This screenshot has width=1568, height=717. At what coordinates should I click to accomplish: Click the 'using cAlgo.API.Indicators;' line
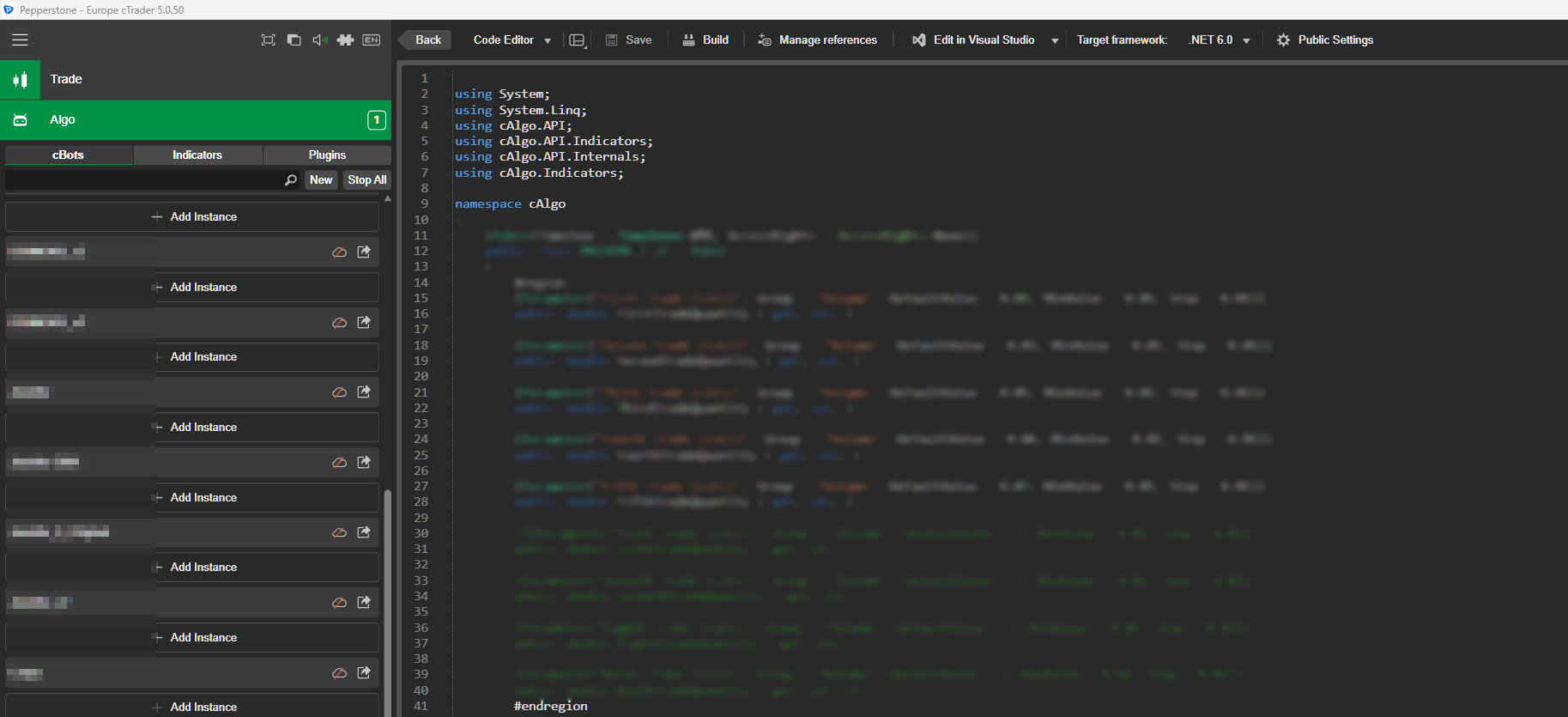pyautogui.click(x=554, y=141)
